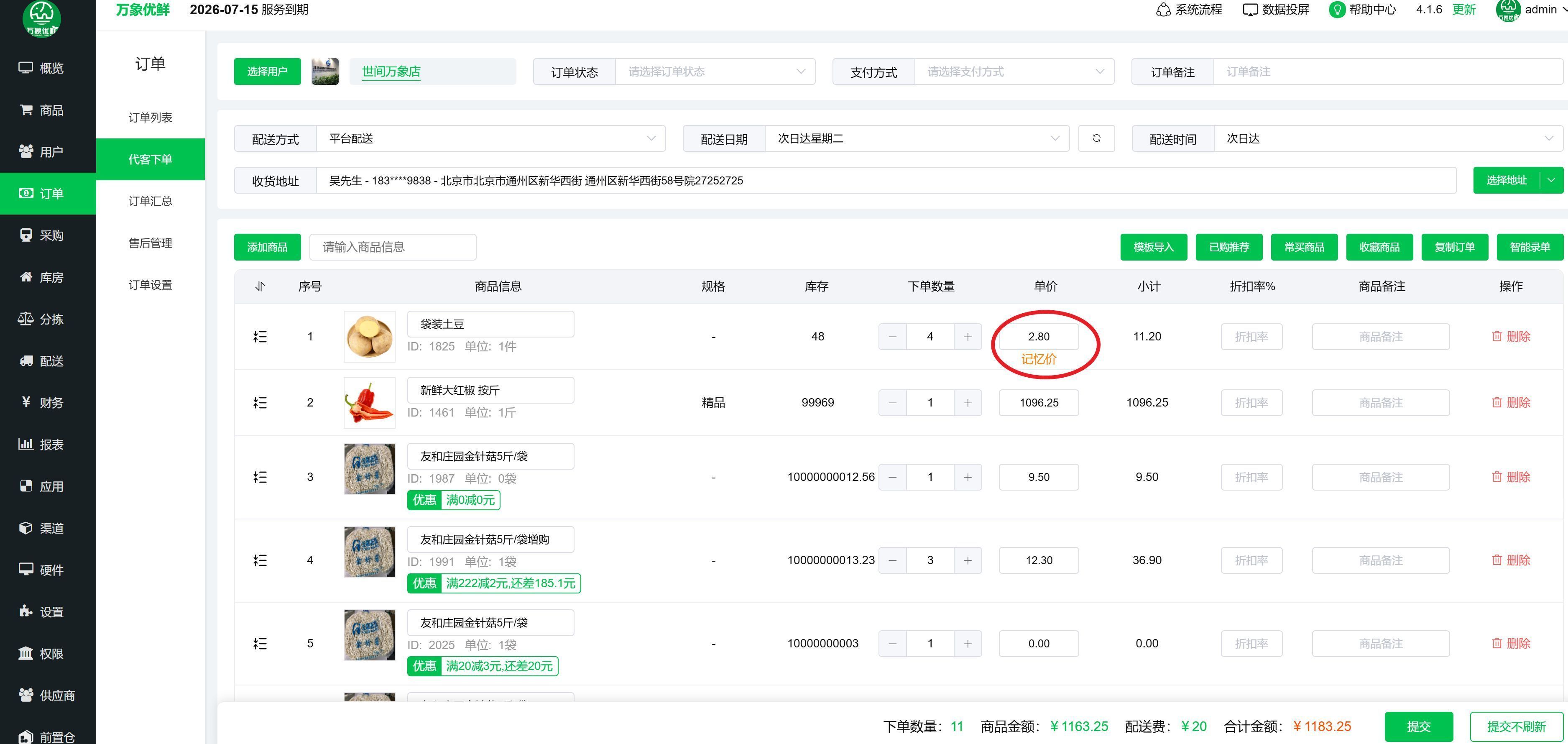Click the 折扣率 field for 新鲜大红椒
Viewport: 1568px width, 744px height.
[x=1251, y=402]
